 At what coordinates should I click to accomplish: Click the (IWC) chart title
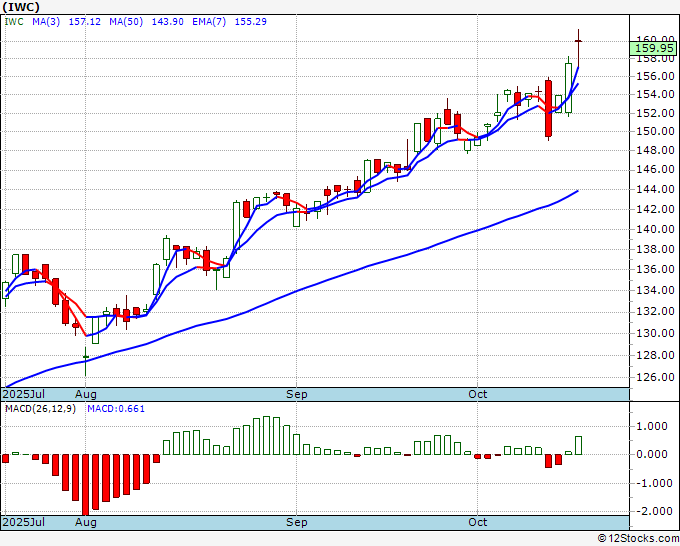[x=21, y=7]
